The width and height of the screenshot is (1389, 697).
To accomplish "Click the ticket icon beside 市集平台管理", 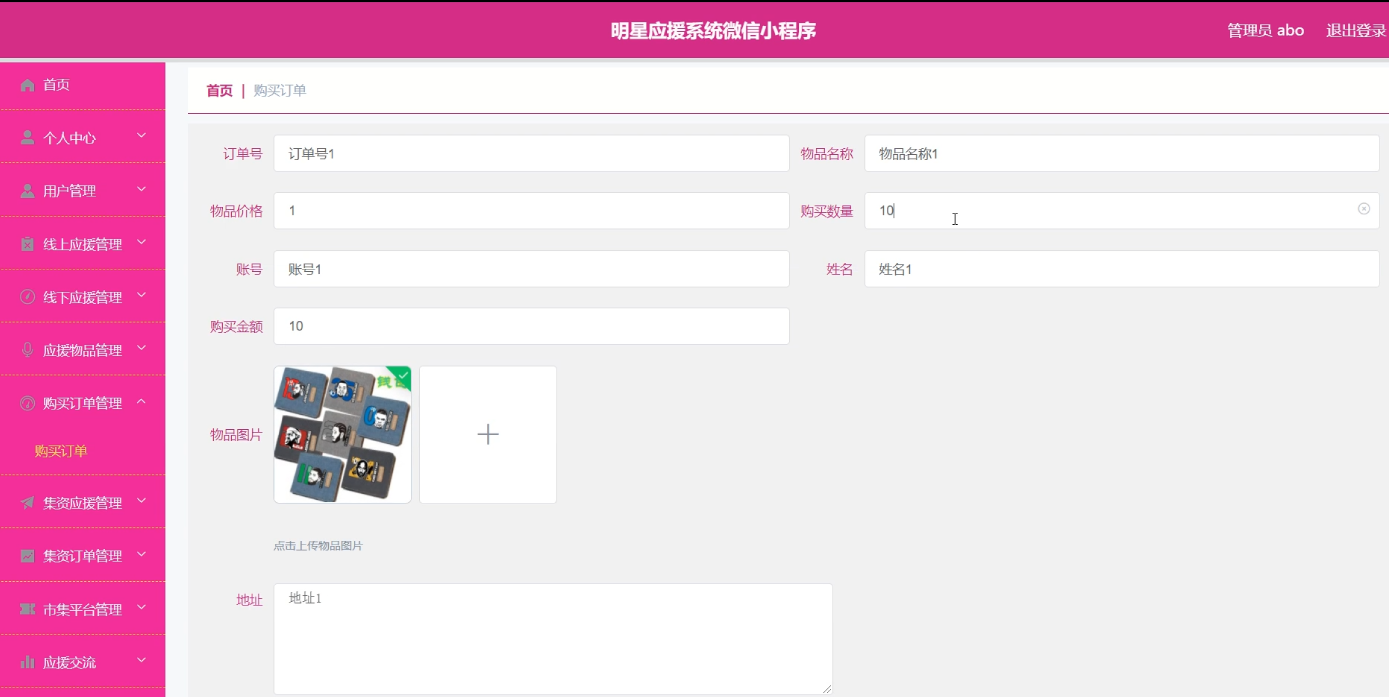I will click(x=27, y=609).
